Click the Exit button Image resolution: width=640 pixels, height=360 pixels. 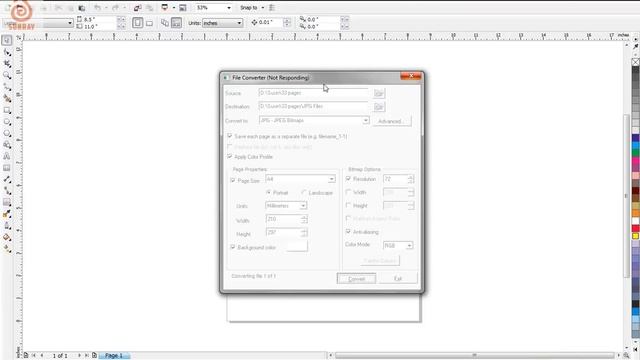coord(398,279)
